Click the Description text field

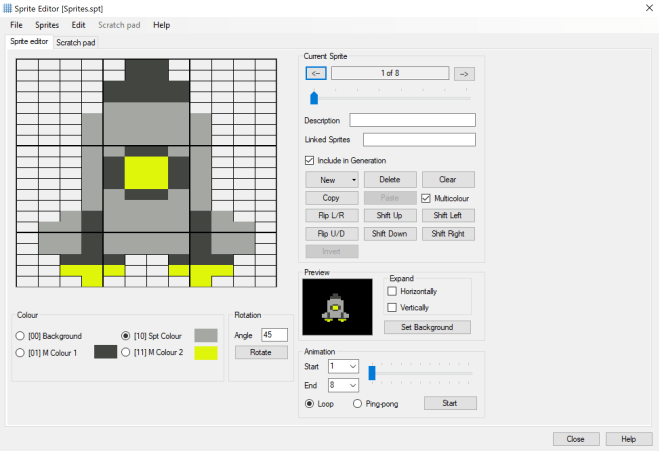[412, 120]
